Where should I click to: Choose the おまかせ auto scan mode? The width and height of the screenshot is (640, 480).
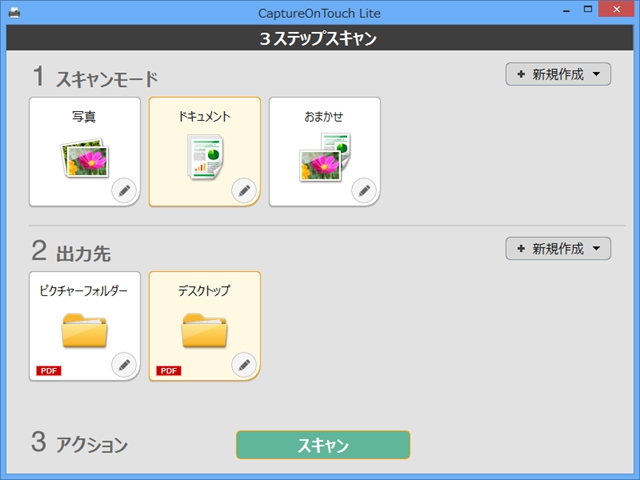click(x=324, y=151)
